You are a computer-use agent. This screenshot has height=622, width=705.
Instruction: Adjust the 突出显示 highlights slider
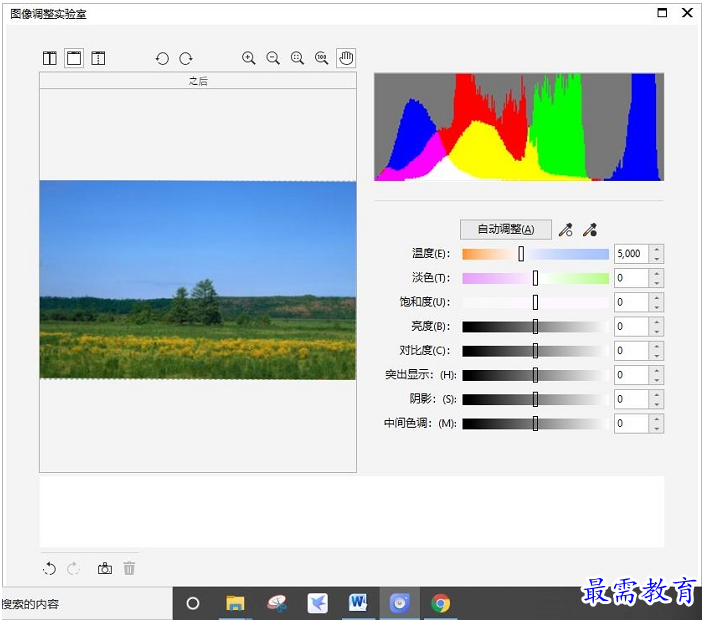(535, 375)
